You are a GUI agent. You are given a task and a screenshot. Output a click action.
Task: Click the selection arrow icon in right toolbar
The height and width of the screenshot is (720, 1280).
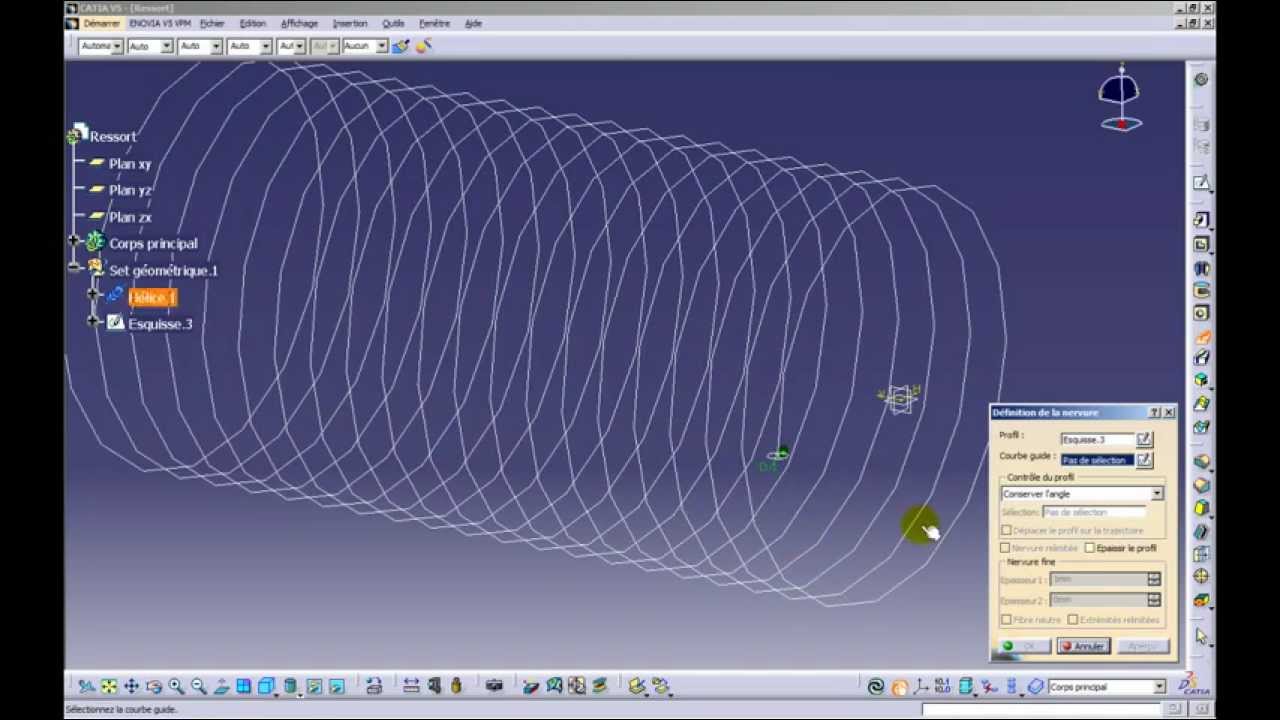point(1201,636)
